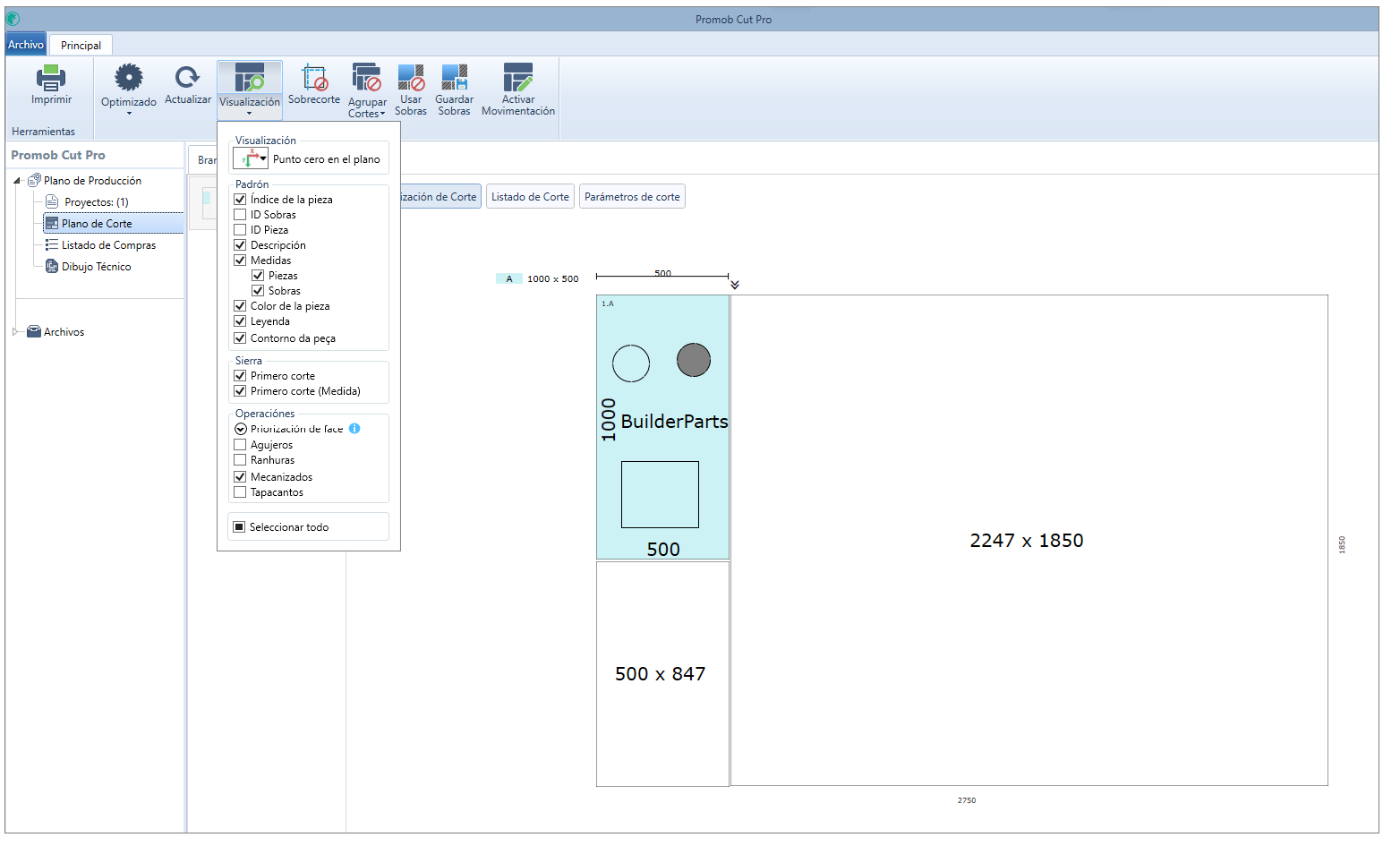The height and width of the screenshot is (846, 1400).
Task: Click the info icon beside Priorización de face
Action: (354, 429)
